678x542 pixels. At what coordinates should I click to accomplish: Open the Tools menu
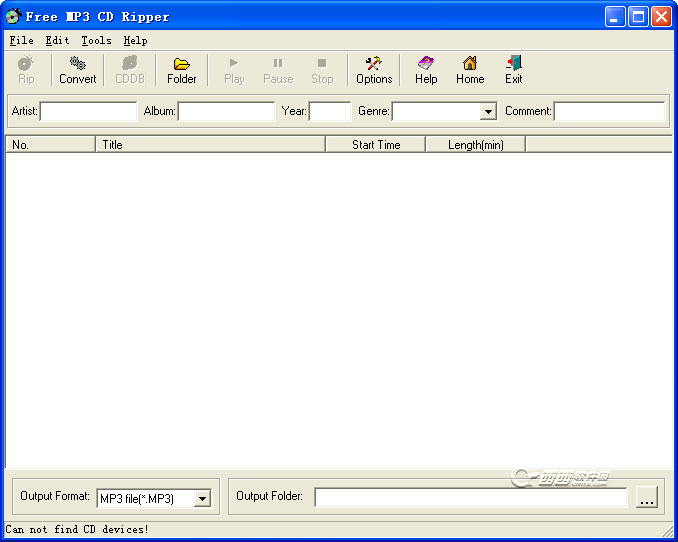pos(96,41)
